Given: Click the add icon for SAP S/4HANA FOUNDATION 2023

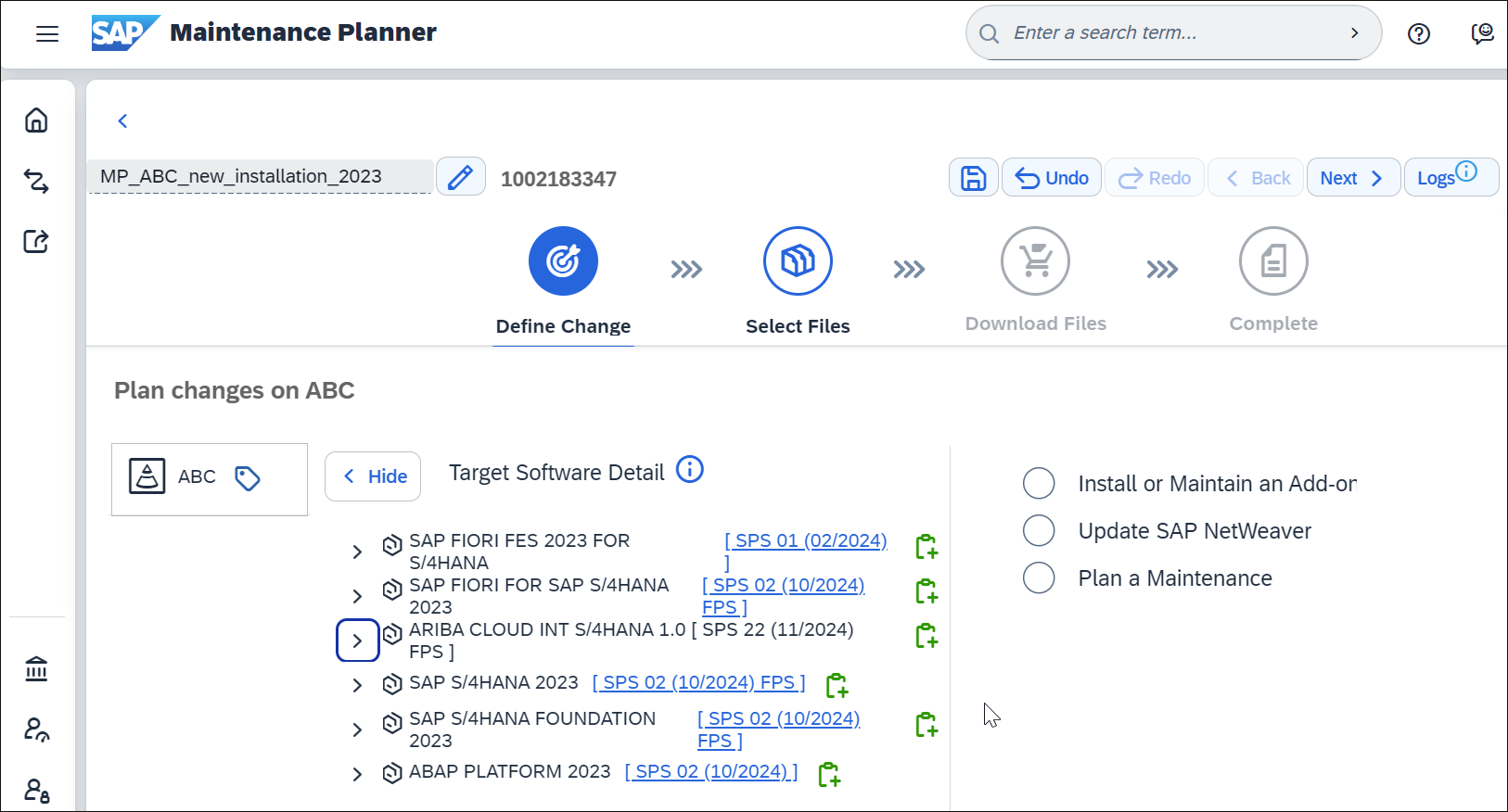Looking at the screenshot, I should pos(927,725).
